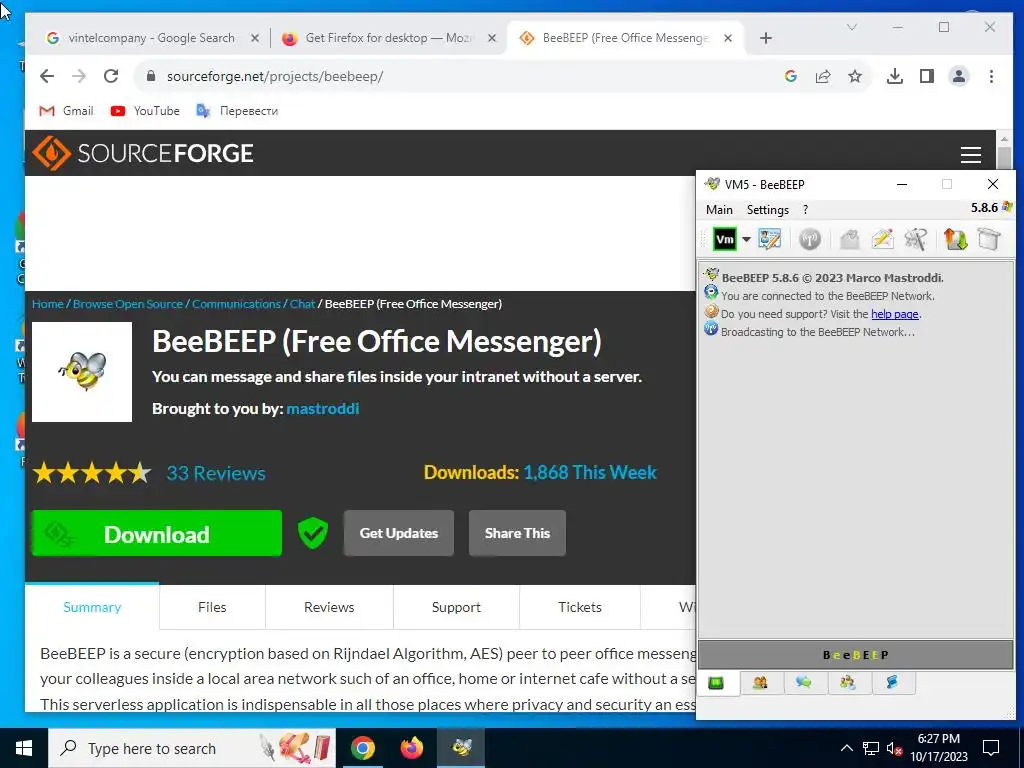Follow the help page link in BeeBEEP
Viewport: 1024px width, 768px height.
tap(894, 314)
